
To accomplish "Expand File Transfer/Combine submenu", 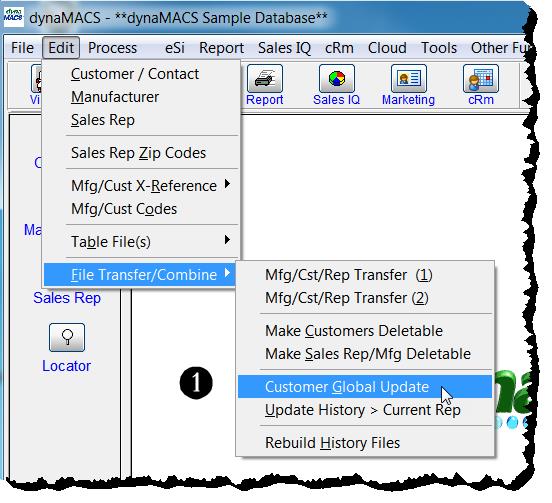I will 139,275.
